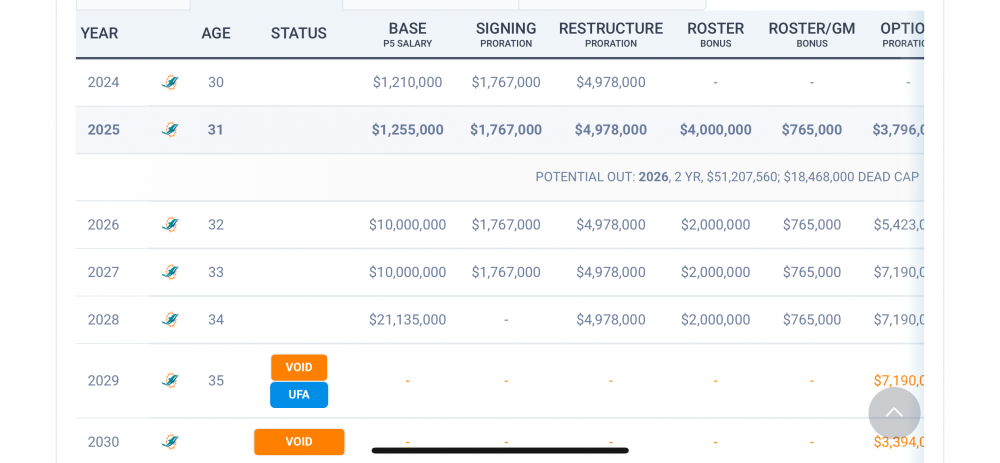
Task: Click the Dolphins logo in the 2029 row
Action: (x=170, y=381)
